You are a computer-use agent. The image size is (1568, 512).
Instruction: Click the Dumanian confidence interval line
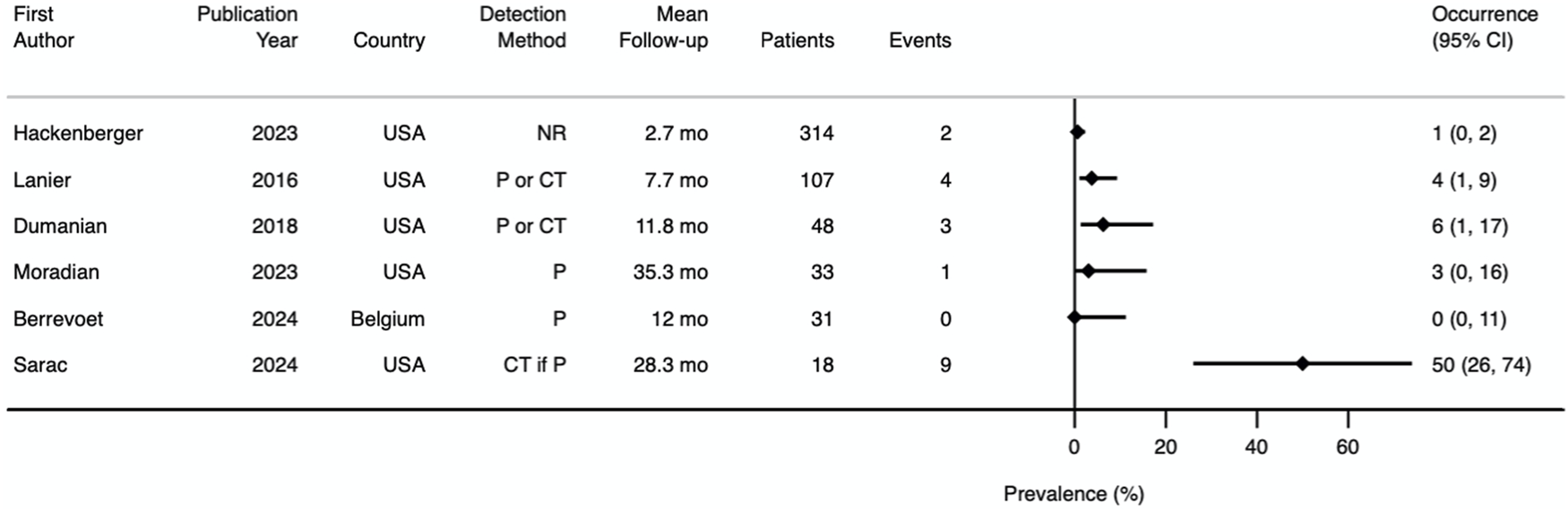pyautogui.click(x=1116, y=225)
